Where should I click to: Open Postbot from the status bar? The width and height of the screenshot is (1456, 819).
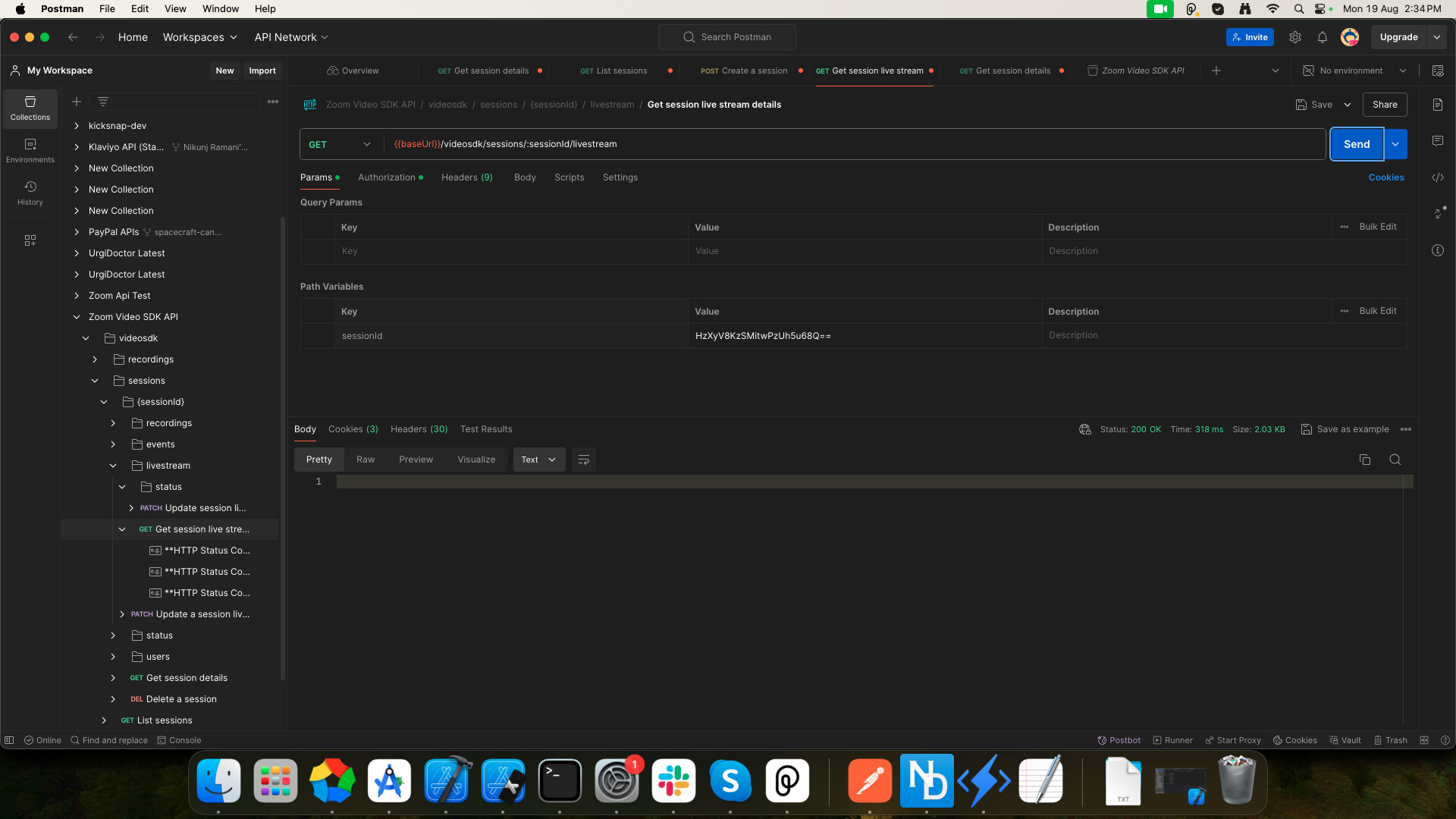(x=1119, y=740)
